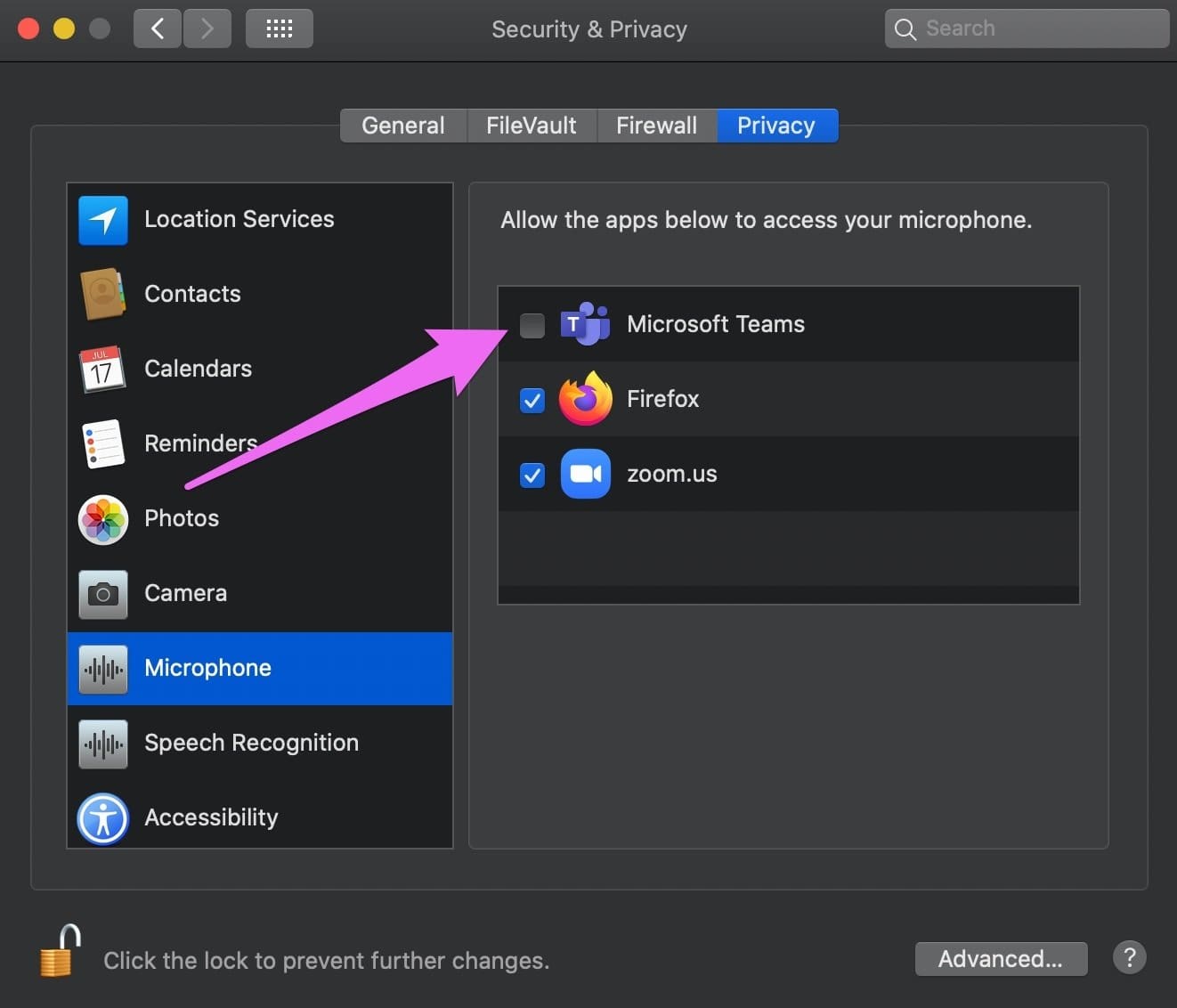Screen dimensions: 1177x1008
Task: Click the Microsoft Teams app name
Action: (716, 324)
